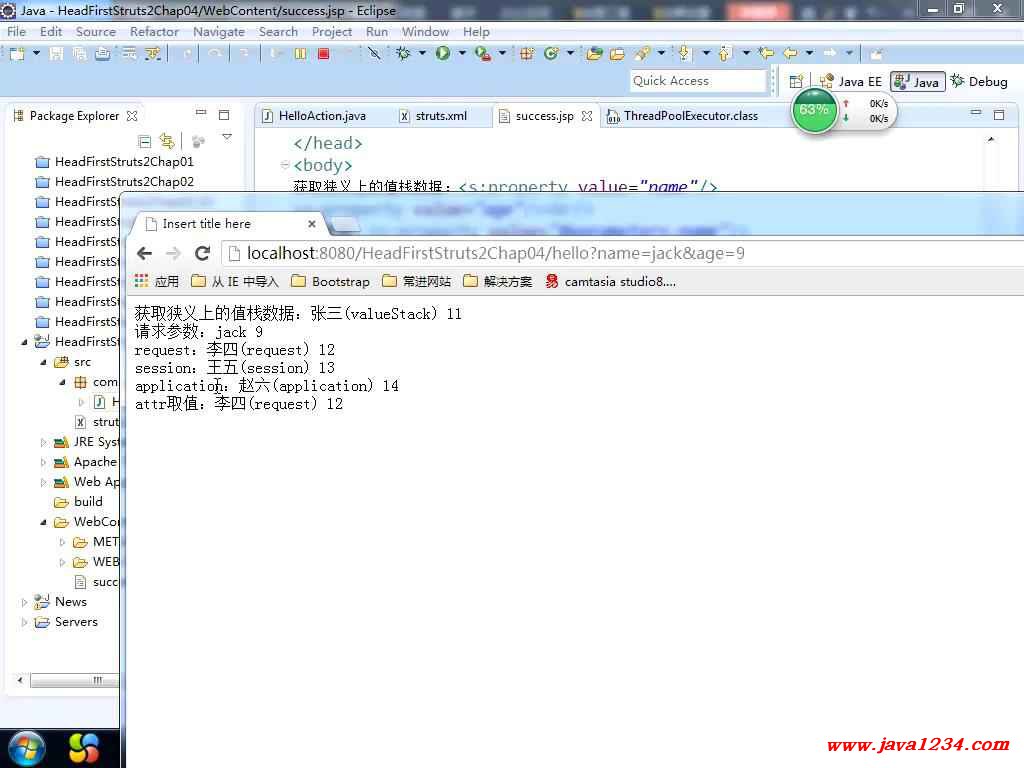This screenshot has height=768, width=1024.
Task: Expand the Apache Tomcat library node
Action: [x=43, y=462]
